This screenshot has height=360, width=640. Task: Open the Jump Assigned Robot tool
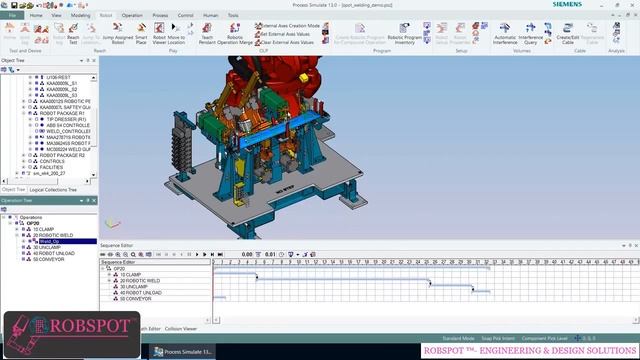pyautogui.click(x=118, y=33)
